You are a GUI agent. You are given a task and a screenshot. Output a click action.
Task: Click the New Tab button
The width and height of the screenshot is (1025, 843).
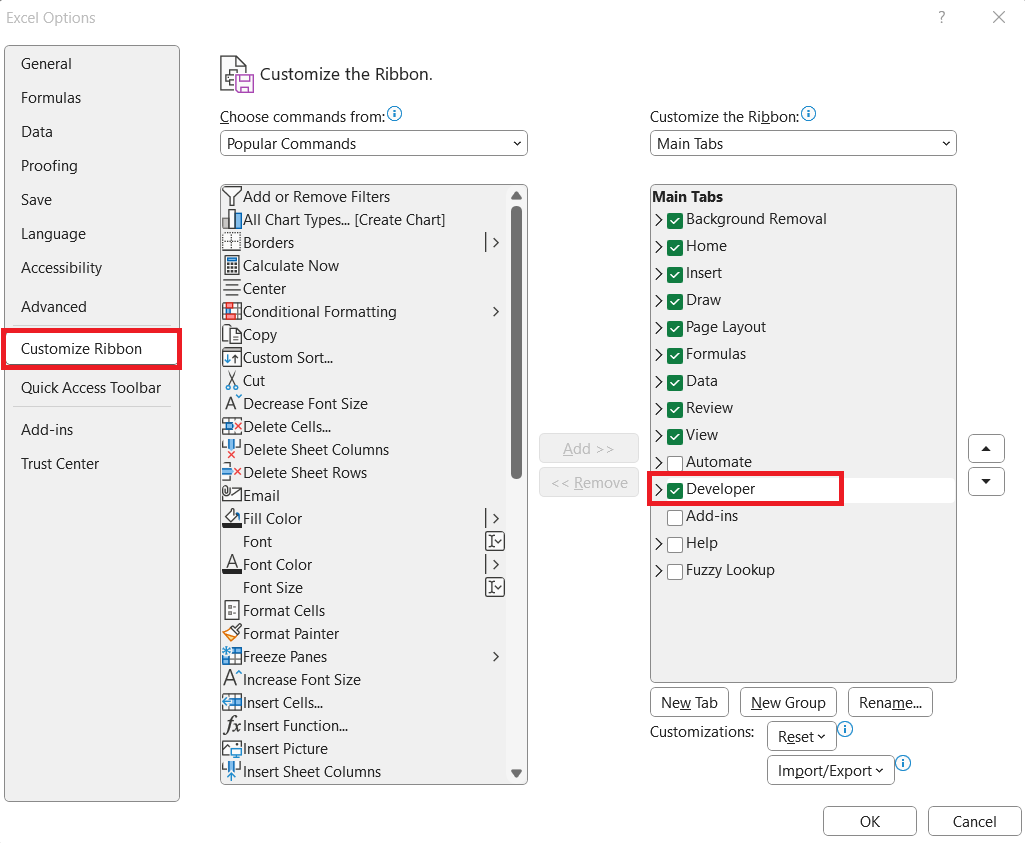689,702
